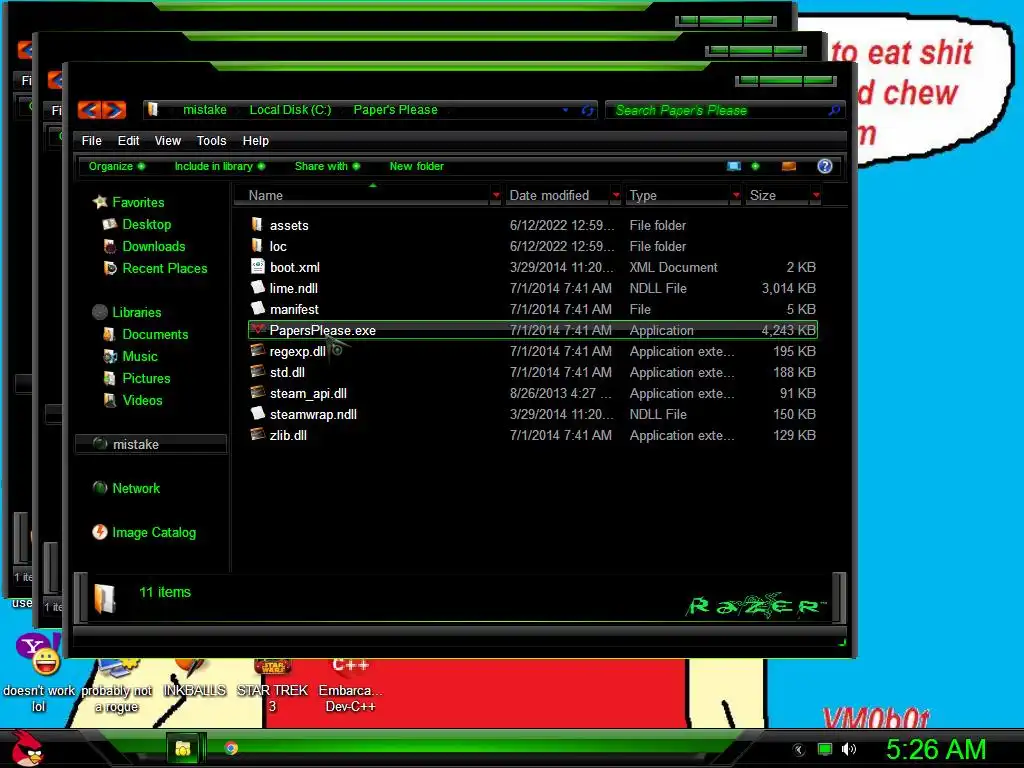Image resolution: width=1024 pixels, height=768 pixels.
Task: Select the regexp.dll file icon
Action: pos(258,351)
